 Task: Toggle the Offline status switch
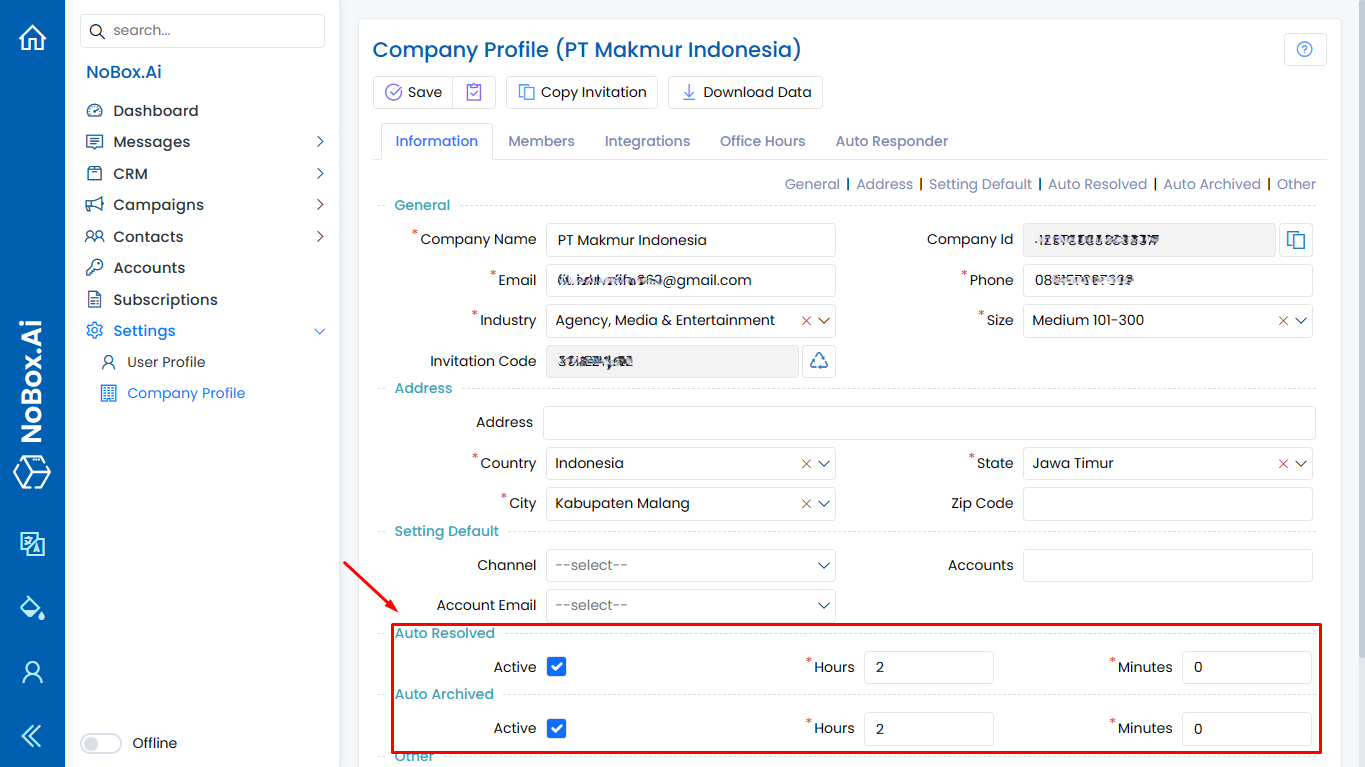click(100, 743)
